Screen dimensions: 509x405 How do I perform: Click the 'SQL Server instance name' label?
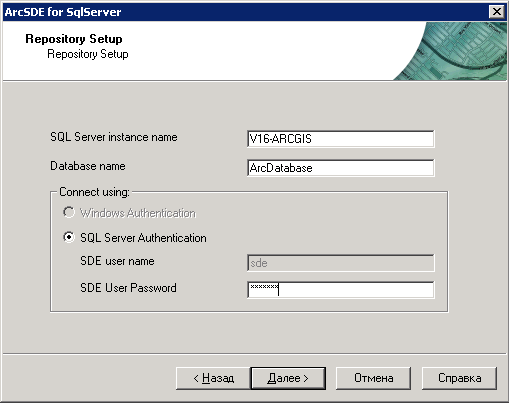pos(114,137)
